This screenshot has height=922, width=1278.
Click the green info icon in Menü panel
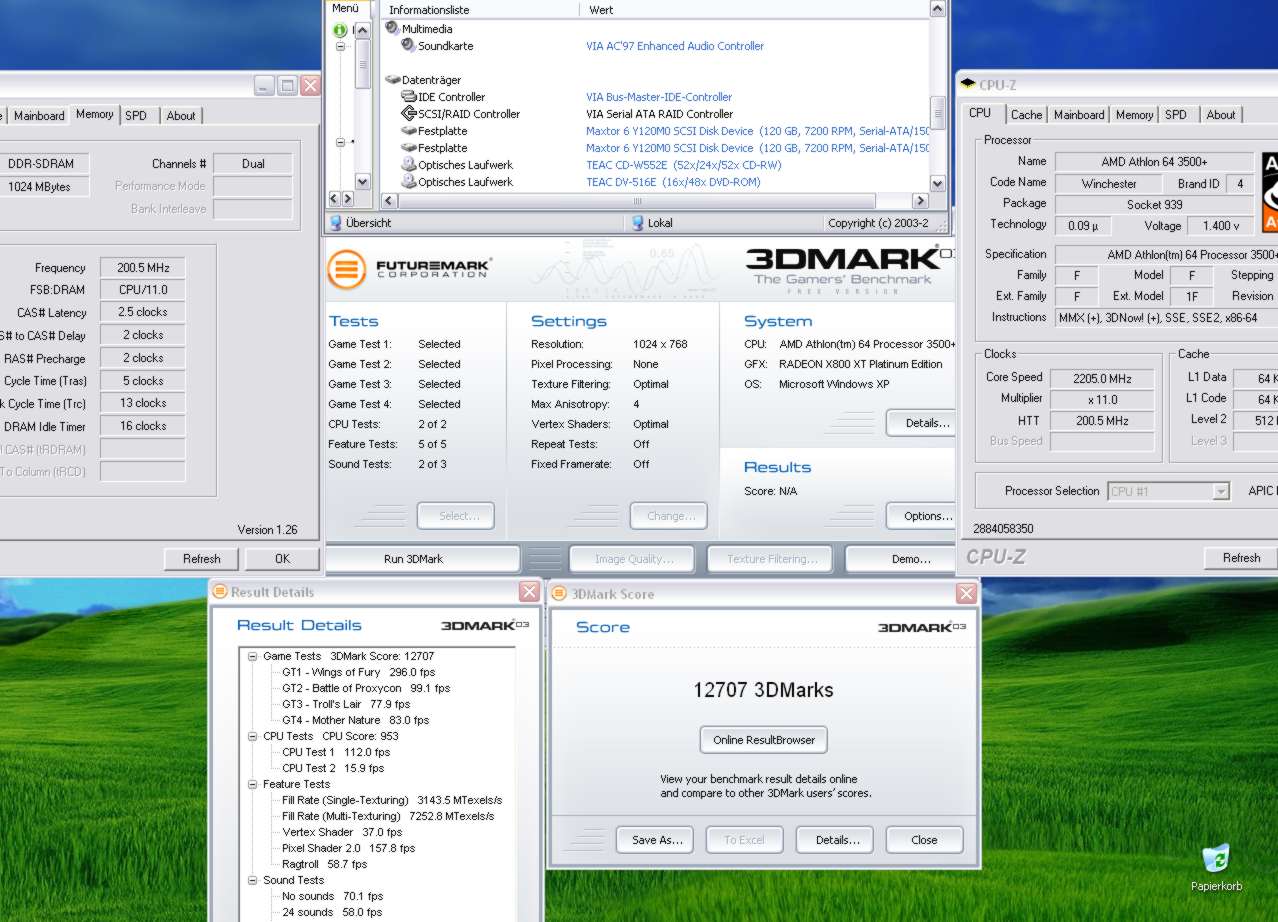(340, 30)
